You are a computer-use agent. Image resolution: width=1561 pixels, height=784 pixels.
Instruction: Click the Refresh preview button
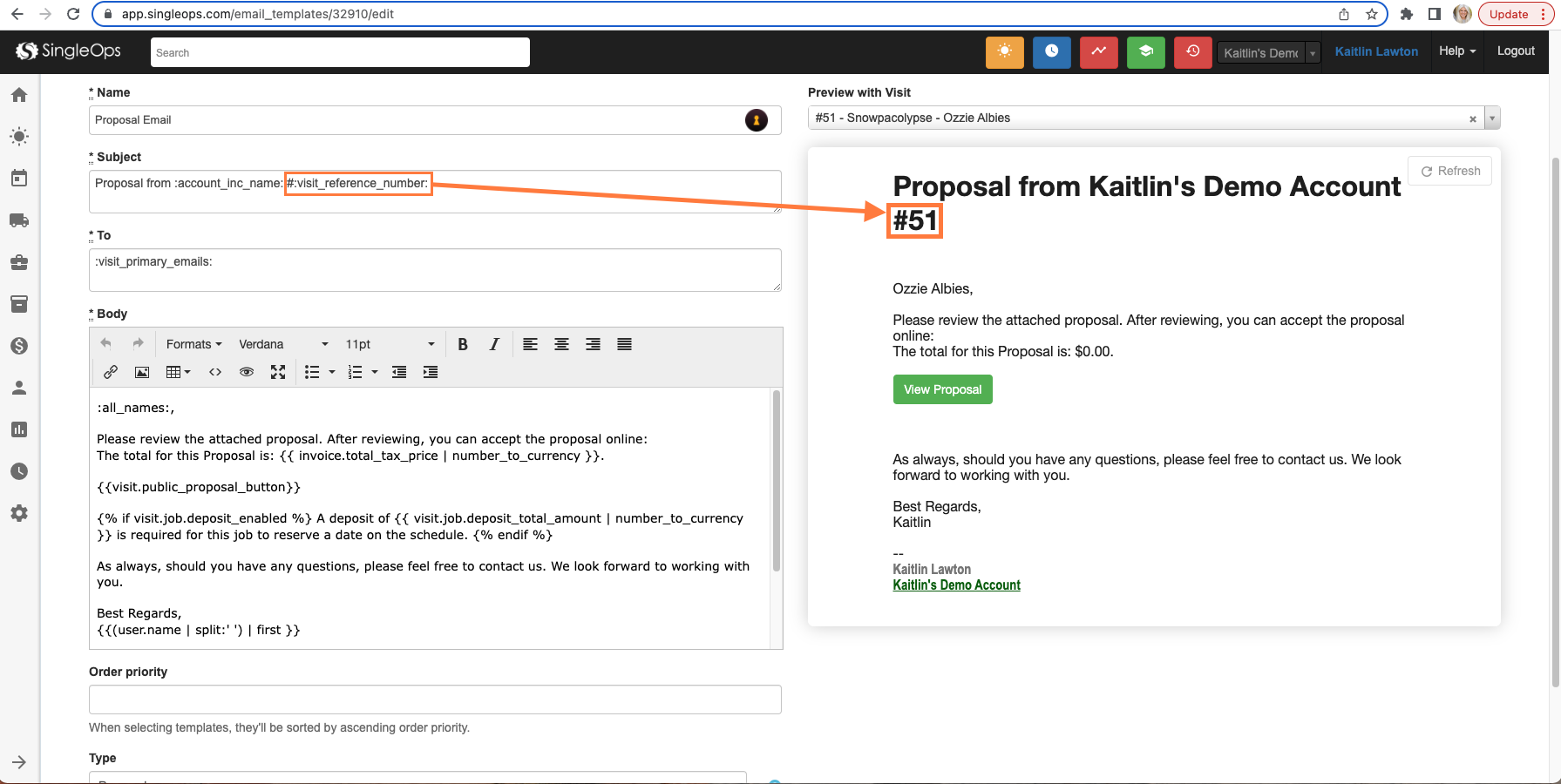point(1449,171)
